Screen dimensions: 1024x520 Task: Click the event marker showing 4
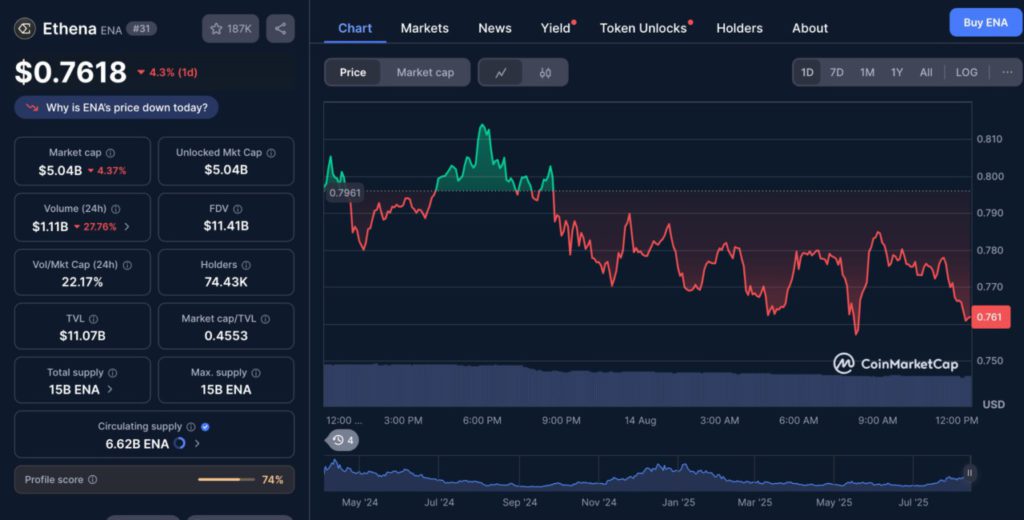tap(343, 440)
